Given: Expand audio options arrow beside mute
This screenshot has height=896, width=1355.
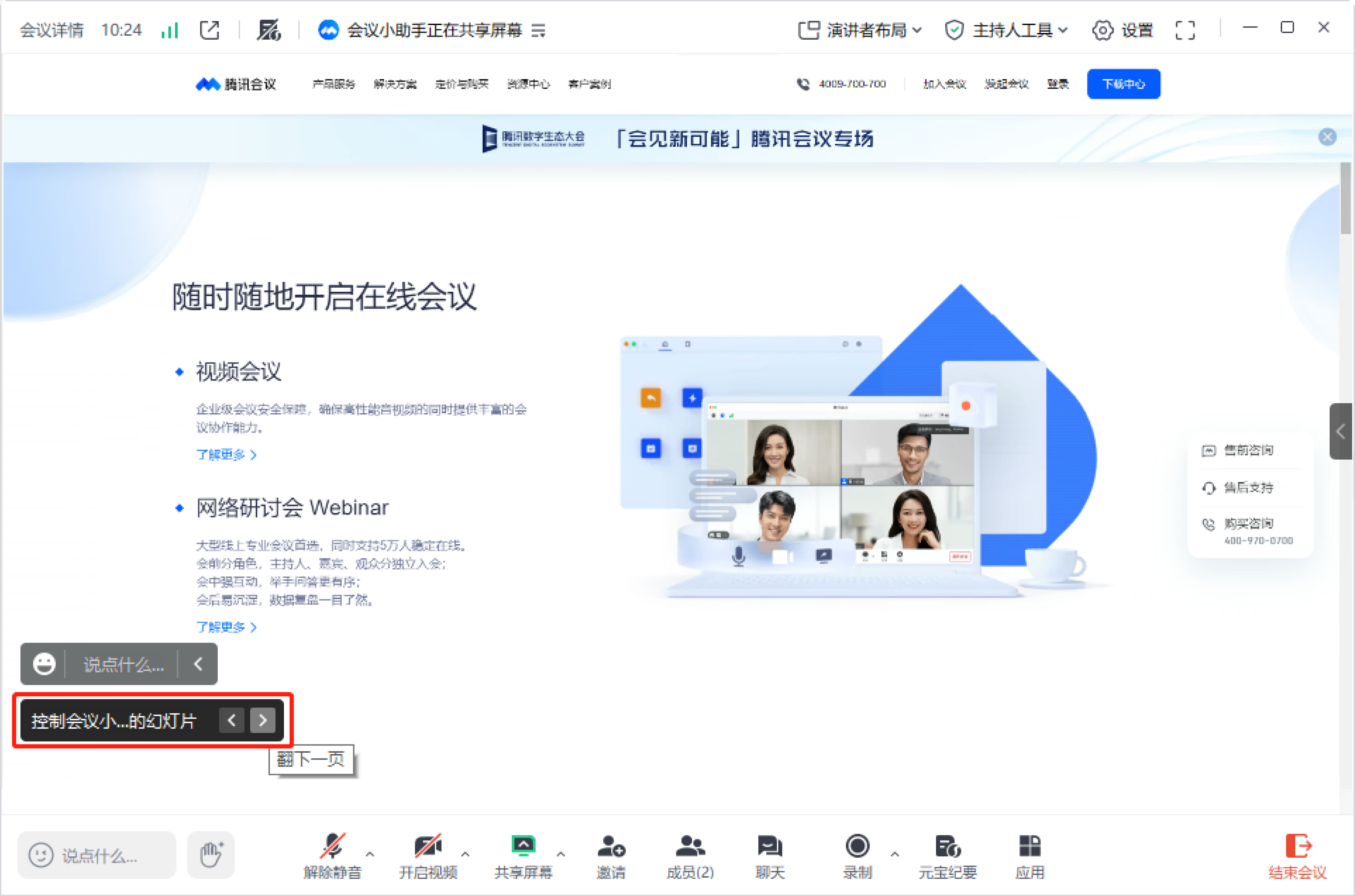Looking at the screenshot, I should coord(370,854).
